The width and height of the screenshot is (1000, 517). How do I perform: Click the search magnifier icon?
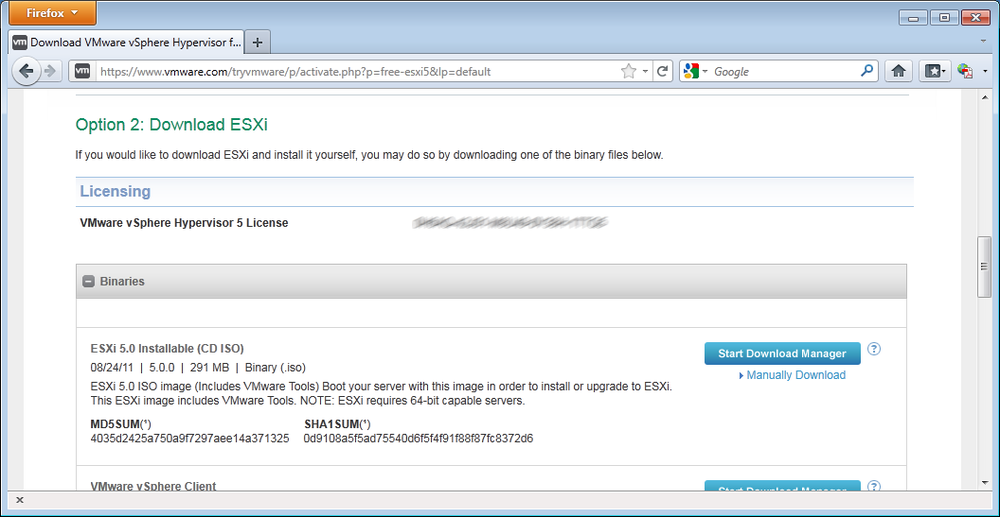[x=867, y=71]
